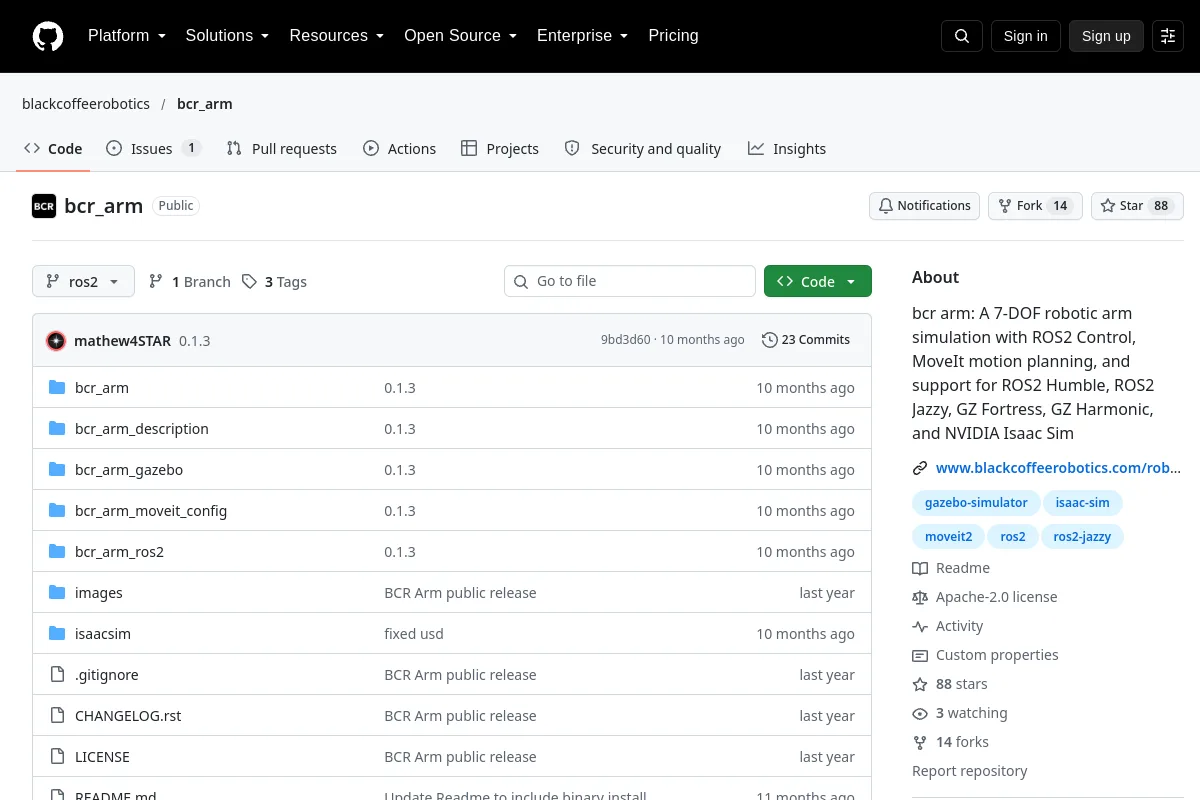View the 1 Branch link
The height and width of the screenshot is (800, 1200).
189,282
